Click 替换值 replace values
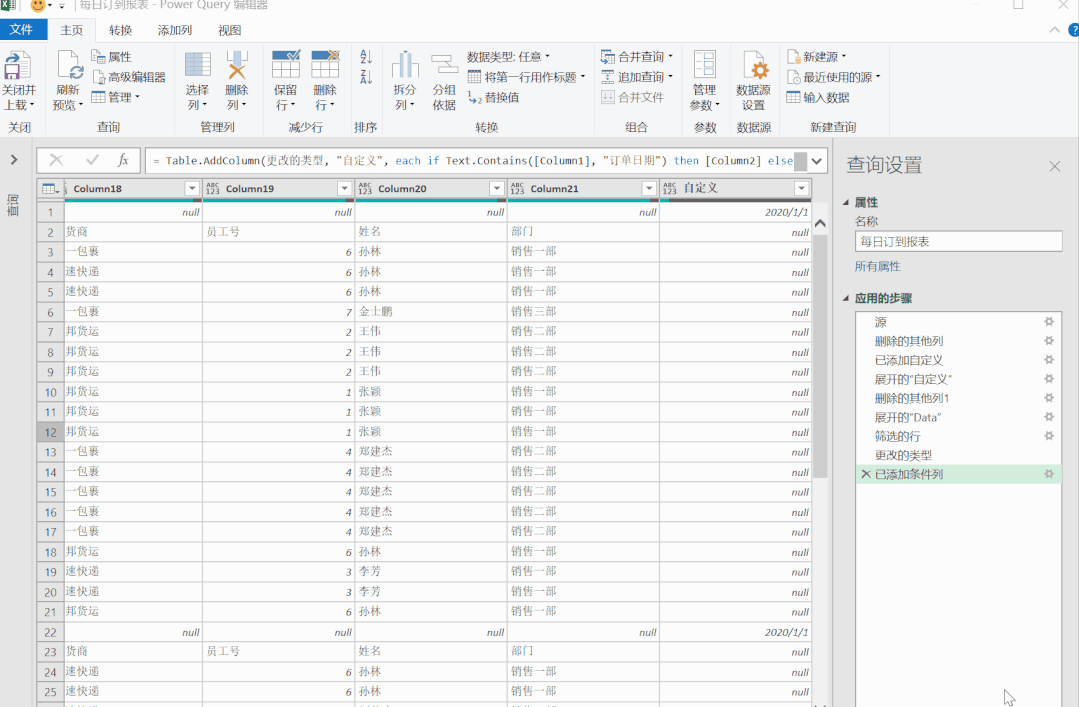This screenshot has width=1079, height=707. [x=493, y=98]
